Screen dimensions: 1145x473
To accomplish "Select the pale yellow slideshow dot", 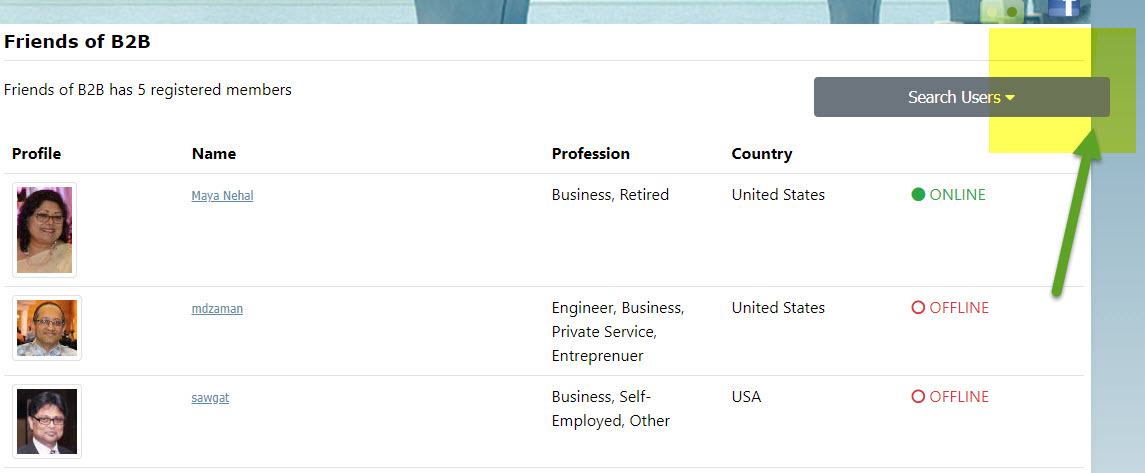I will tap(992, 12).
